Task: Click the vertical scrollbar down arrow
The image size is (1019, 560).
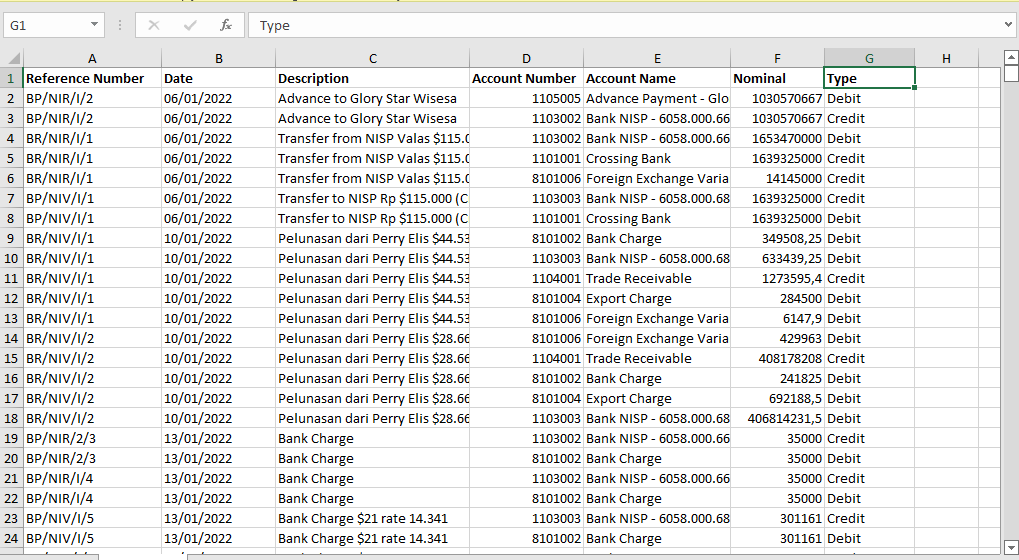Action: (1011, 546)
